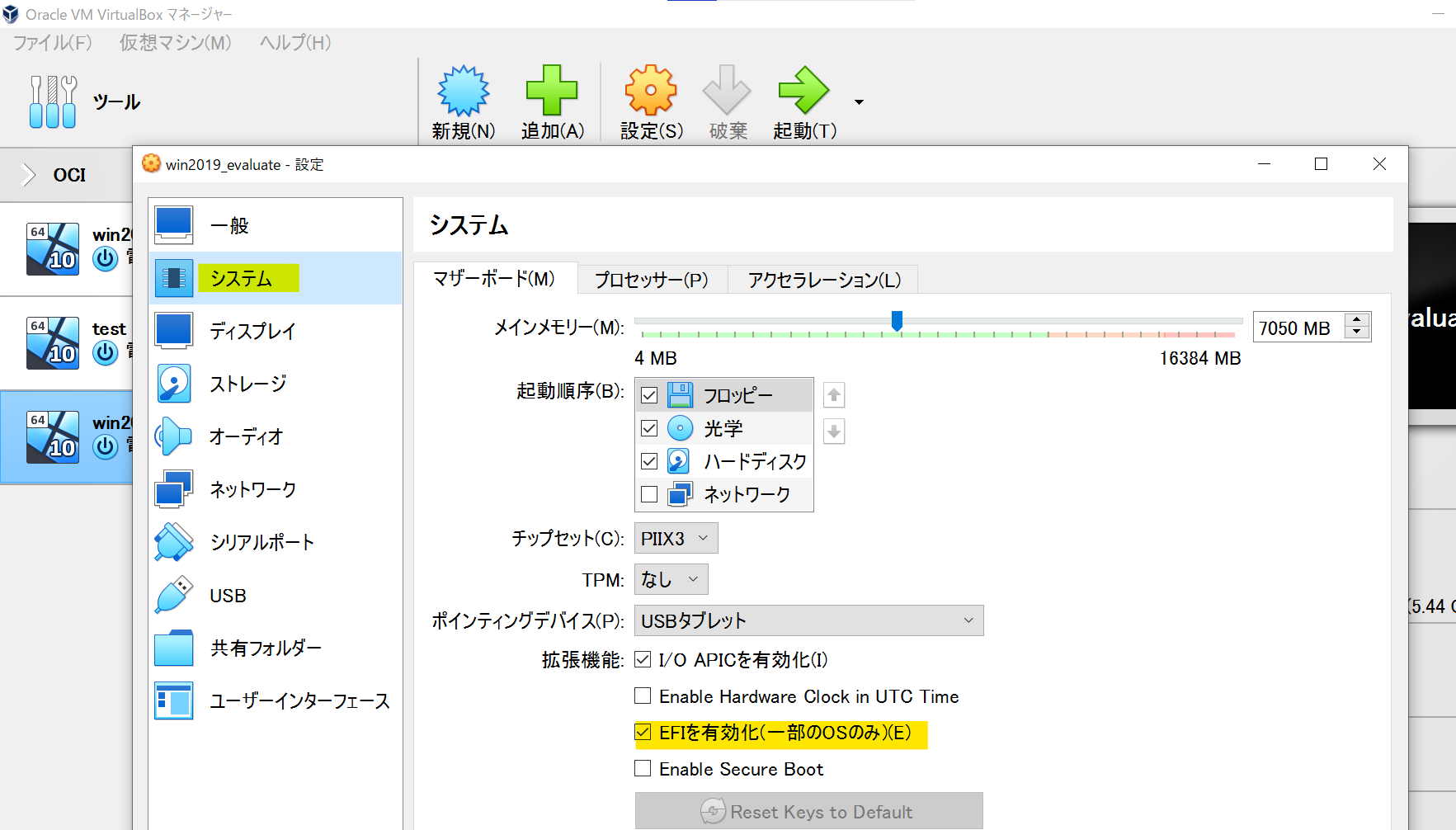The image size is (1456, 830).
Task: Enable Hardware Clock in UTC Time checkbox
Action: tap(643, 696)
